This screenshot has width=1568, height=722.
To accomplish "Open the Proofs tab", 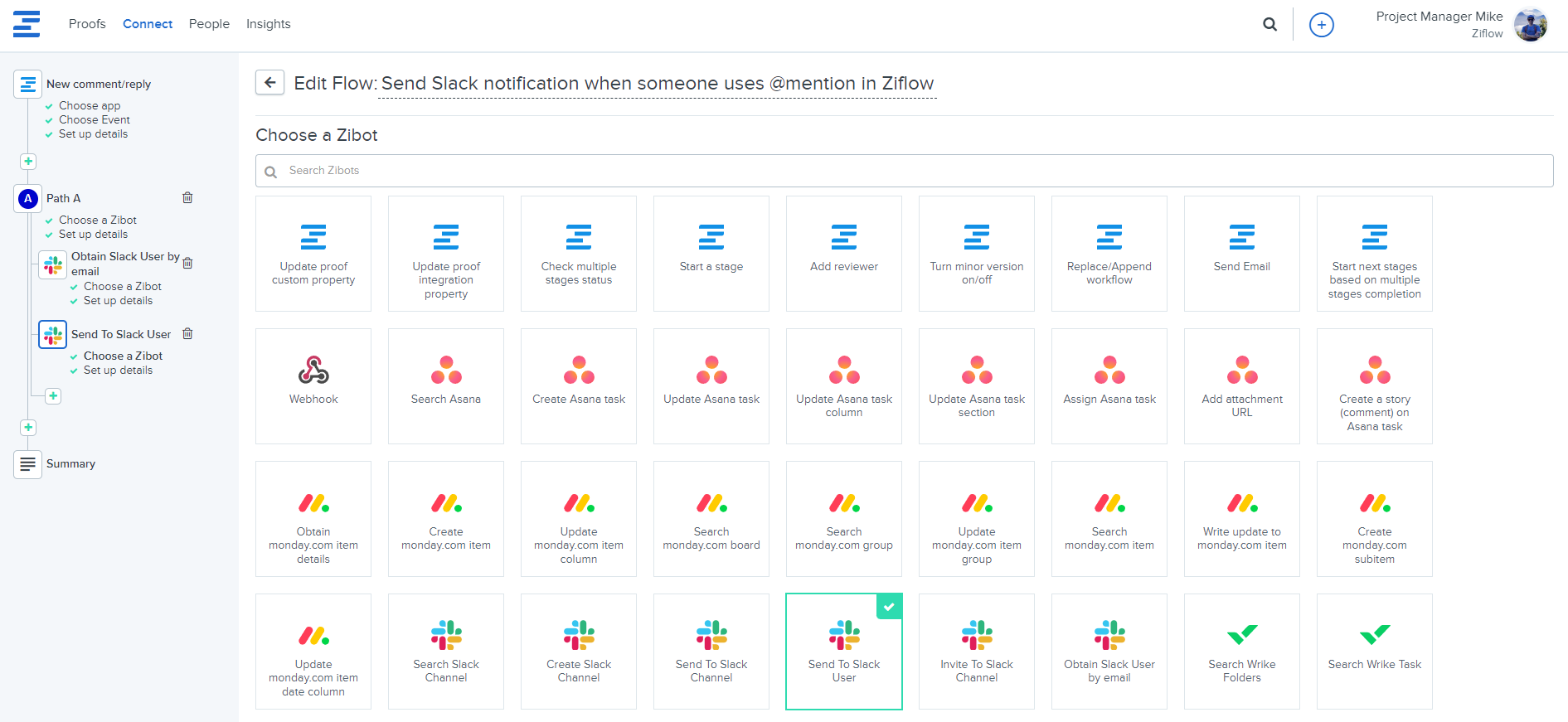I will click(x=87, y=24).
